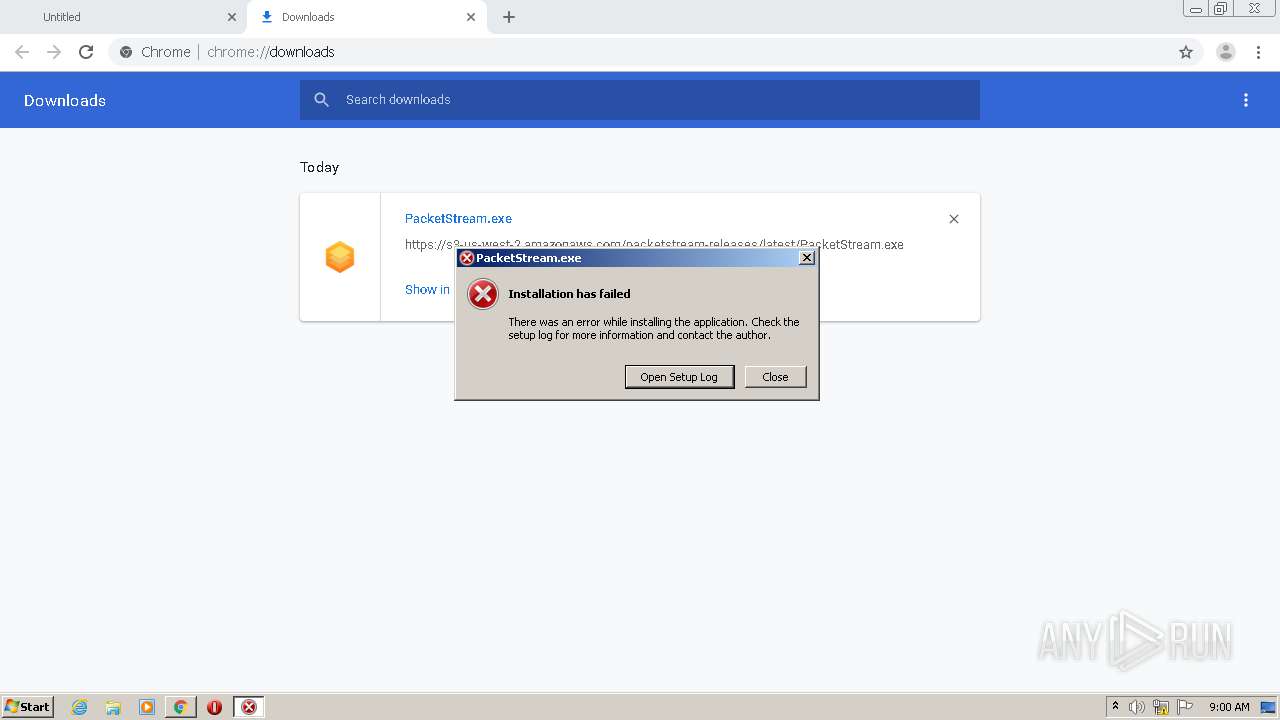Click the Today date heading
1280x720 pixels.
(x=320, y=167)
